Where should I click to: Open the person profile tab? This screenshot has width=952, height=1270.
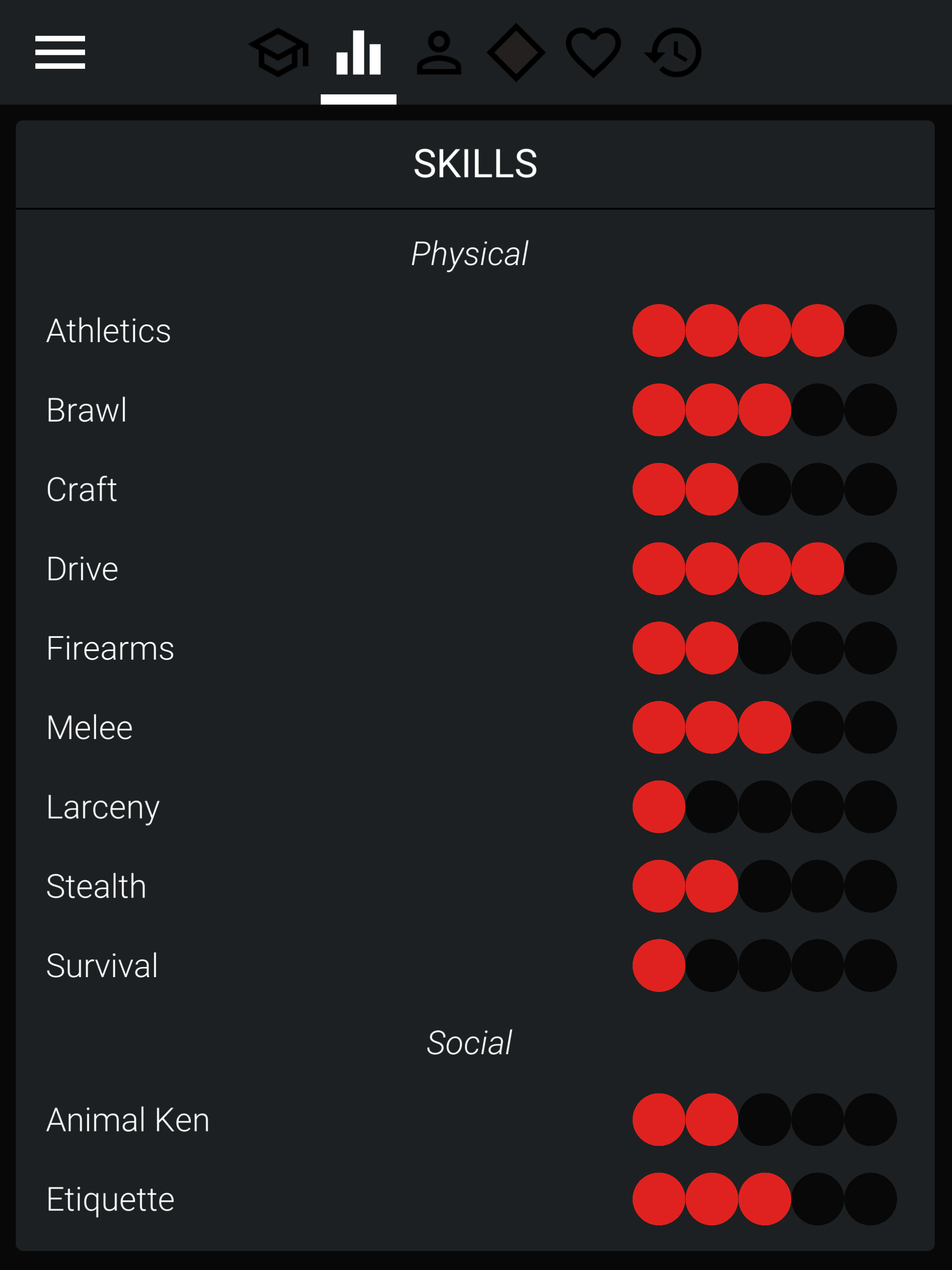click(x=439, y=52)
